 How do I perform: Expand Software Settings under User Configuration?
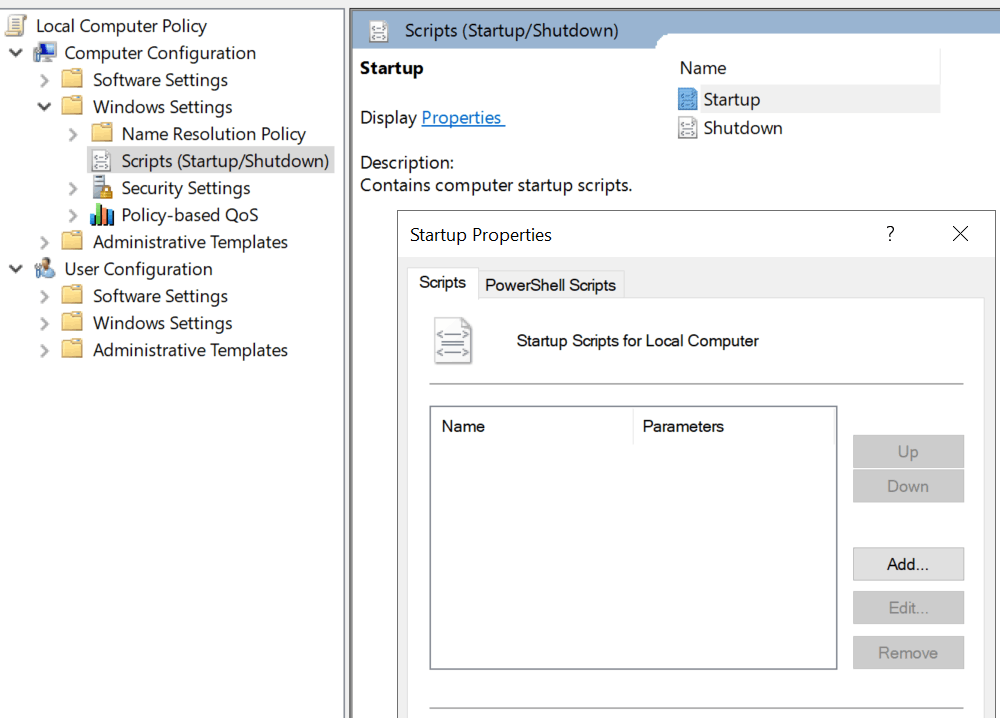pos(44,297)
